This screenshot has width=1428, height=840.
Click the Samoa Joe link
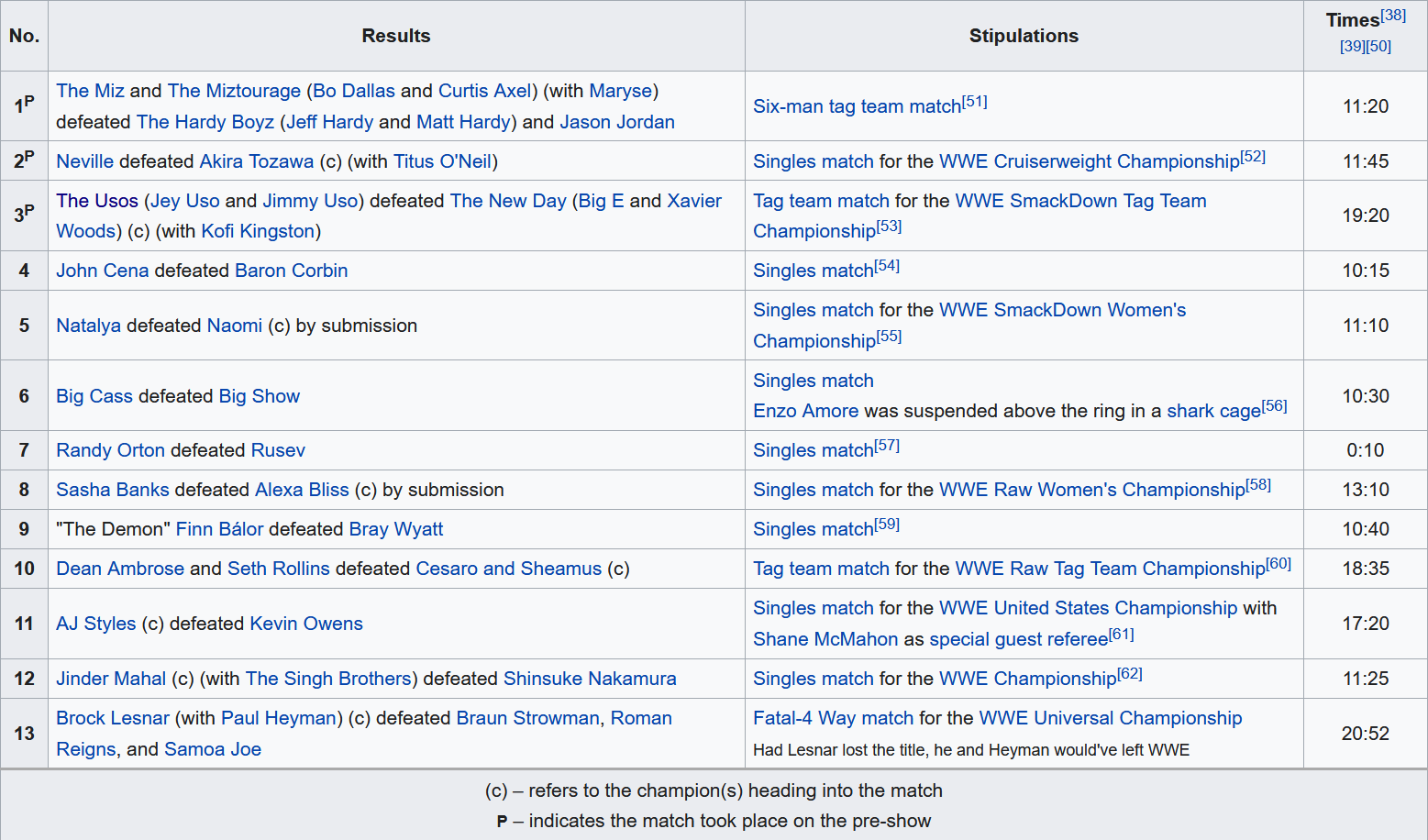pos(213,749)
